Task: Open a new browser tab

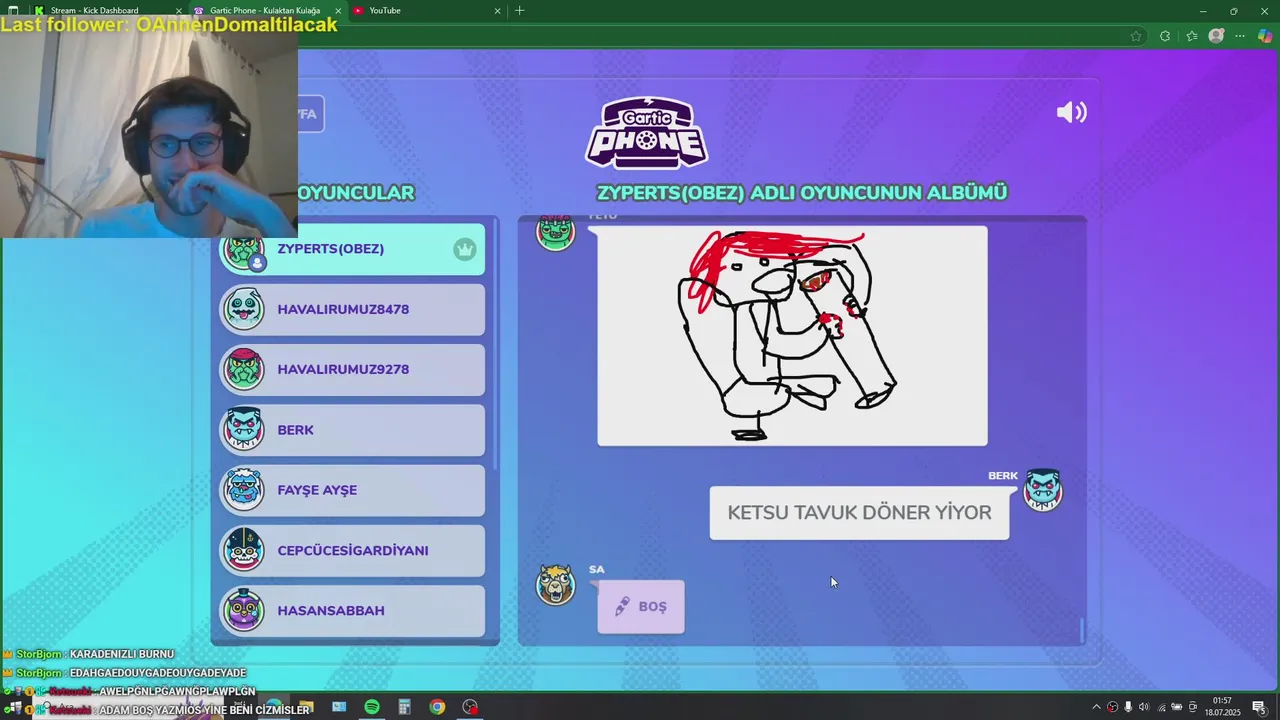Action: 519,10
